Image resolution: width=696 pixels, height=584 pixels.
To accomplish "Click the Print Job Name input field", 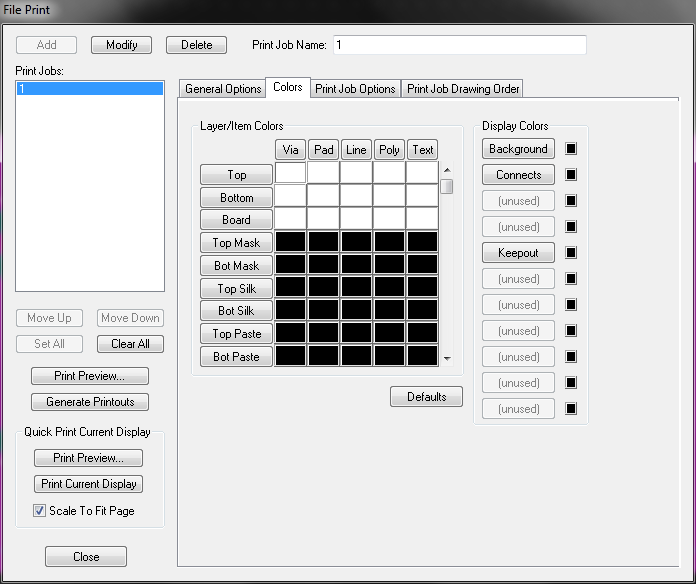I will pos(459,45).
